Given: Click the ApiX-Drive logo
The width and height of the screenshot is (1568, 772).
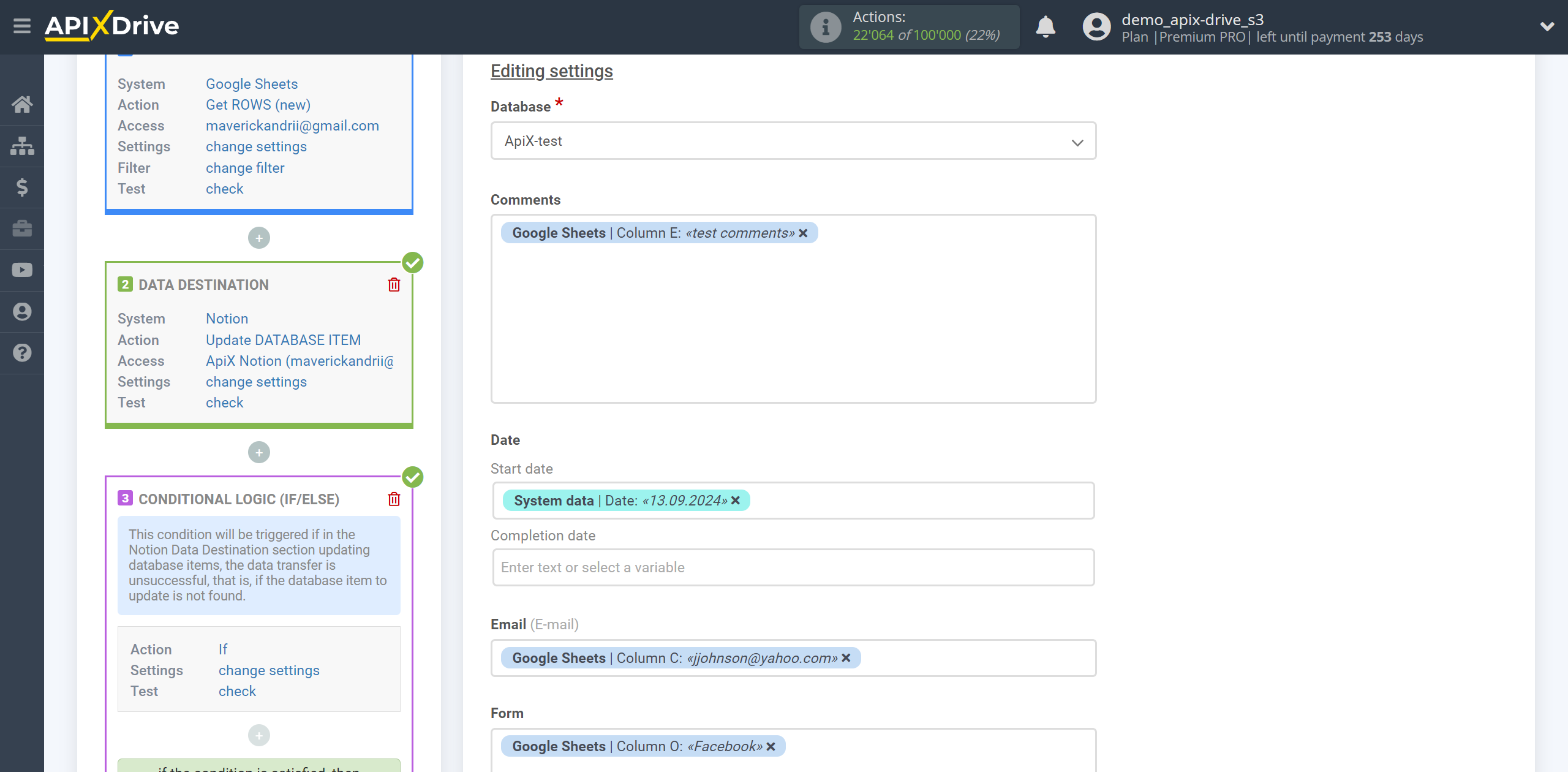Looking at the screenshot, I should click(x=111, y=26).
